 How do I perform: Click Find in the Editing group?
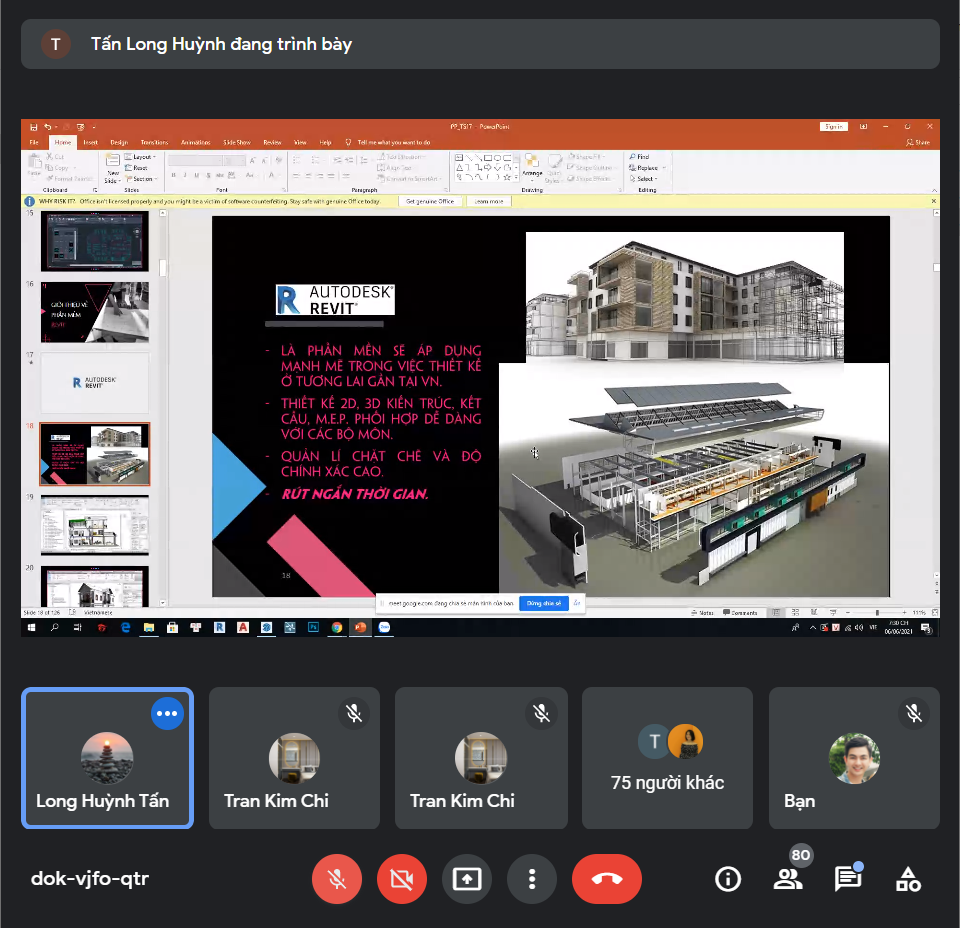[x=639, y=157]
